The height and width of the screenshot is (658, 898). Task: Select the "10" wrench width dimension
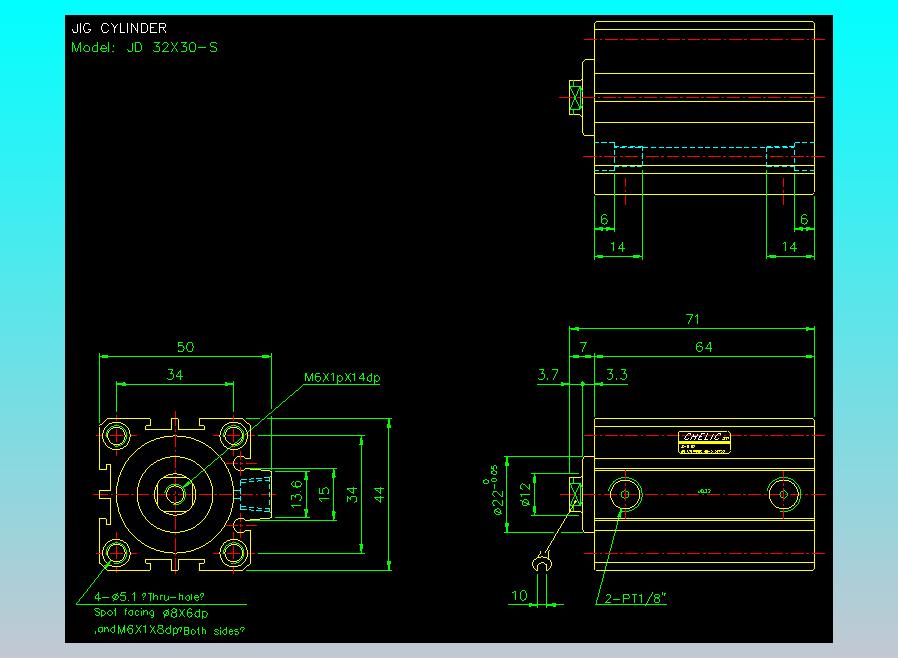(x=519, y=596)
